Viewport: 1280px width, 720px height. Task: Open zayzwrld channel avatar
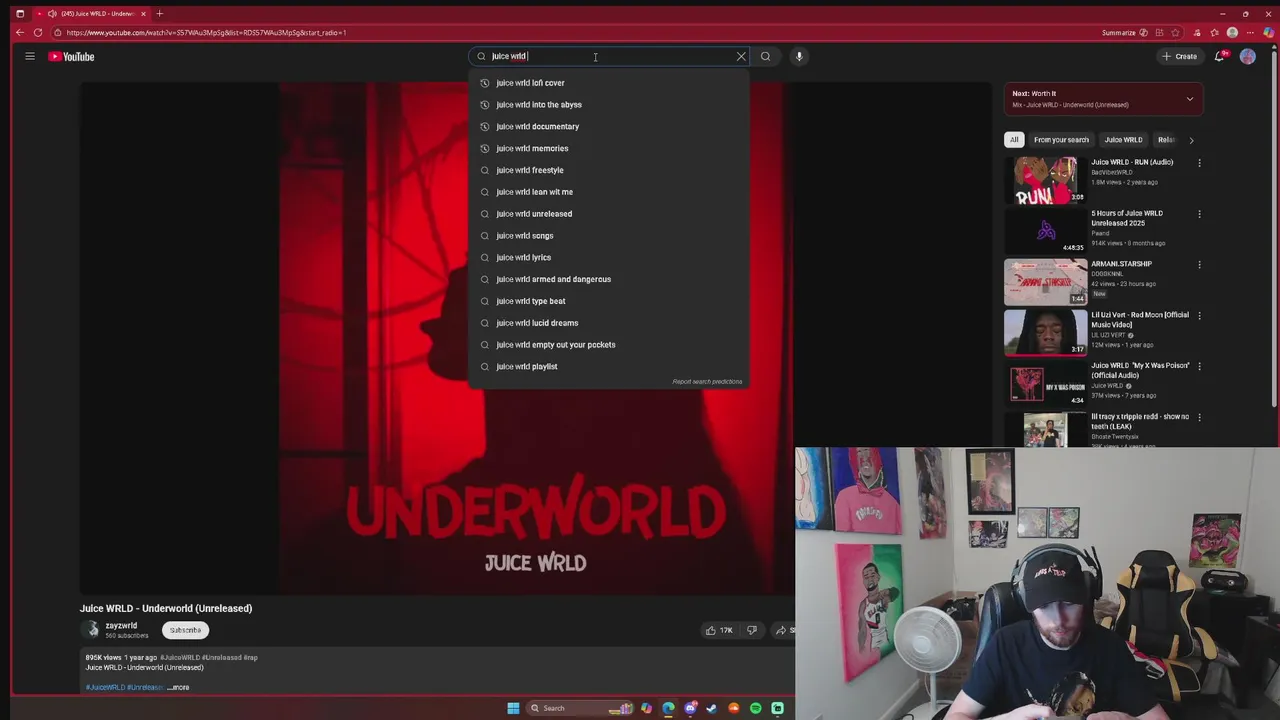92,629
